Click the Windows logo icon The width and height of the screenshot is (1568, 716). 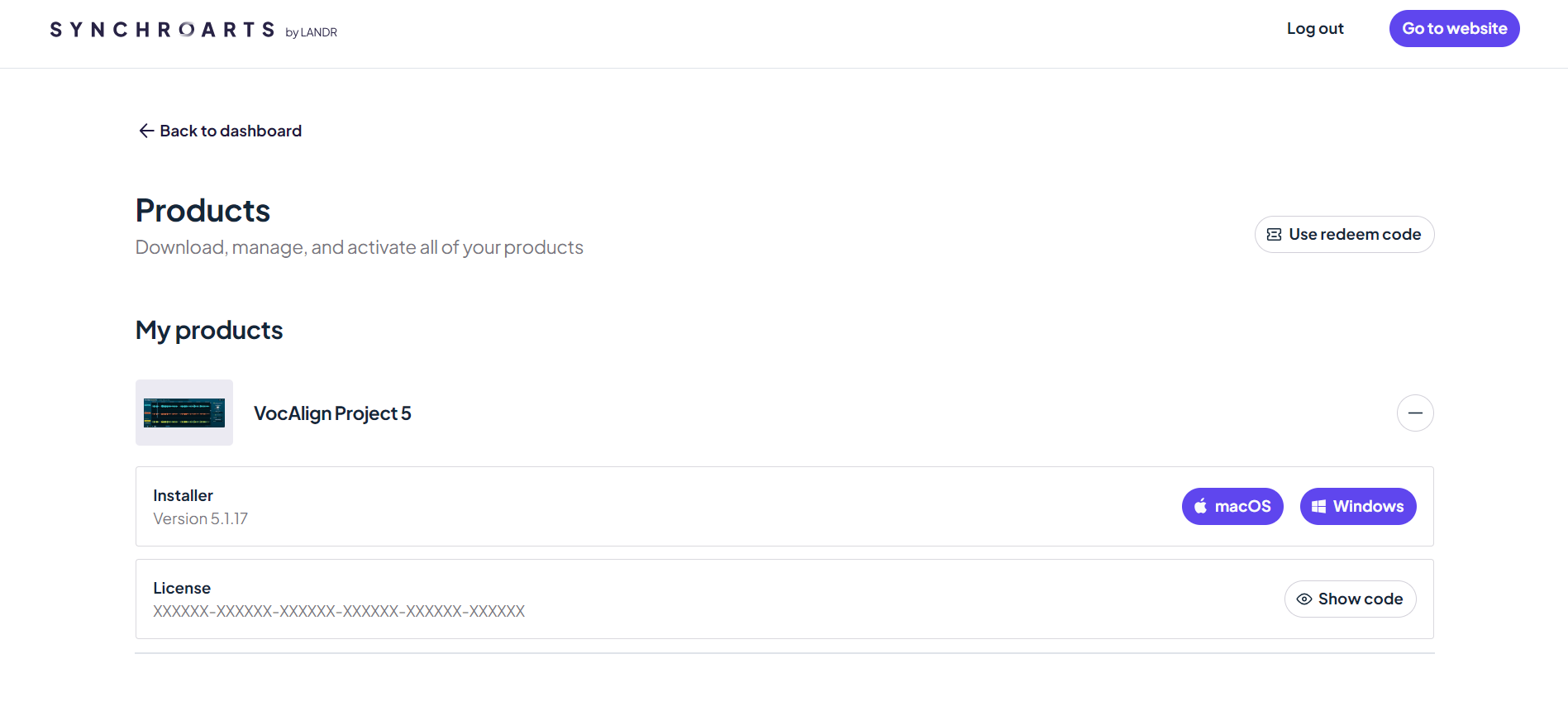point(1318,507)
